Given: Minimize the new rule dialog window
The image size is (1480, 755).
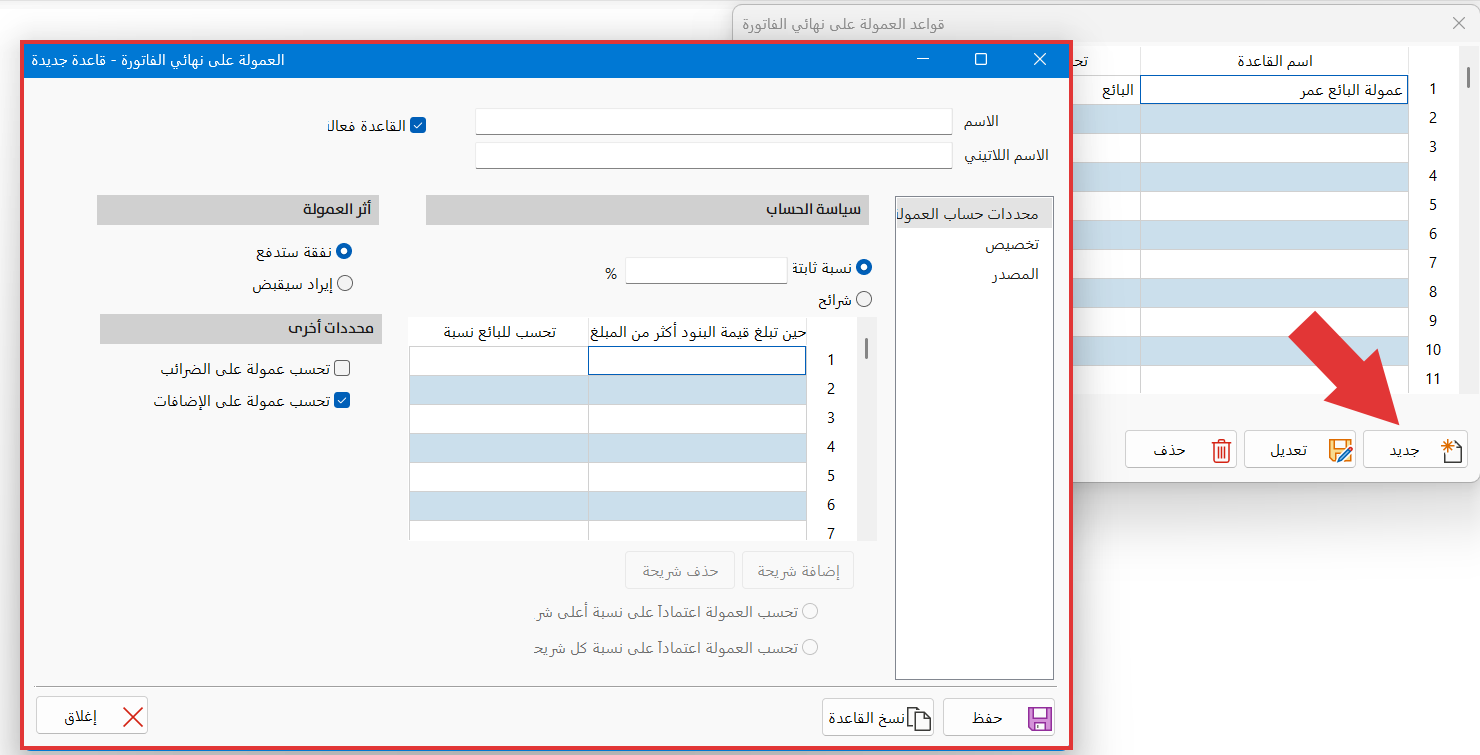Looking at the screenshot, I should [922, 60].
